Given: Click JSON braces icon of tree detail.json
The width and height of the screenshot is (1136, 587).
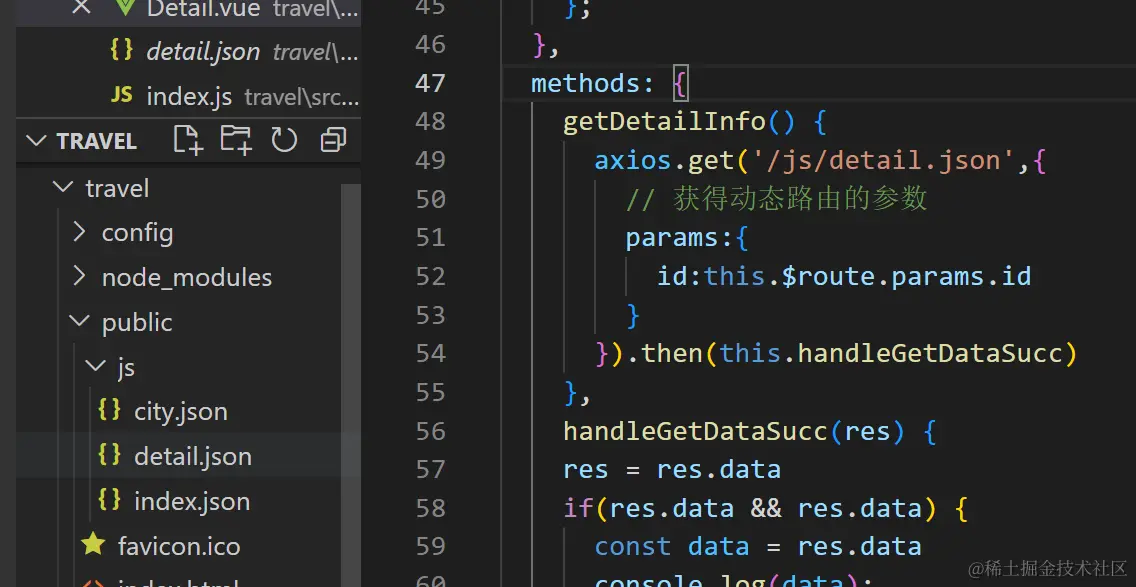Looking at the screenshot, I should (109, 455).
